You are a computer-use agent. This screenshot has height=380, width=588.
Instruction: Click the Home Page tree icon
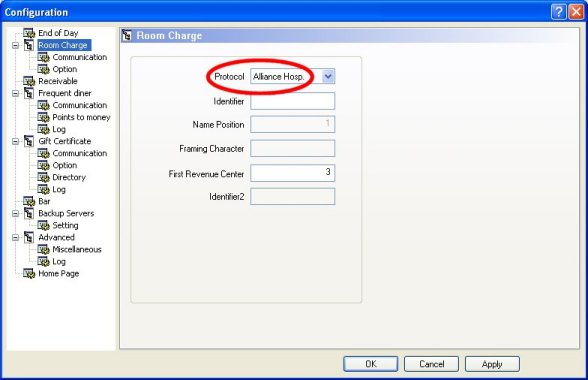tap(29, 273)
